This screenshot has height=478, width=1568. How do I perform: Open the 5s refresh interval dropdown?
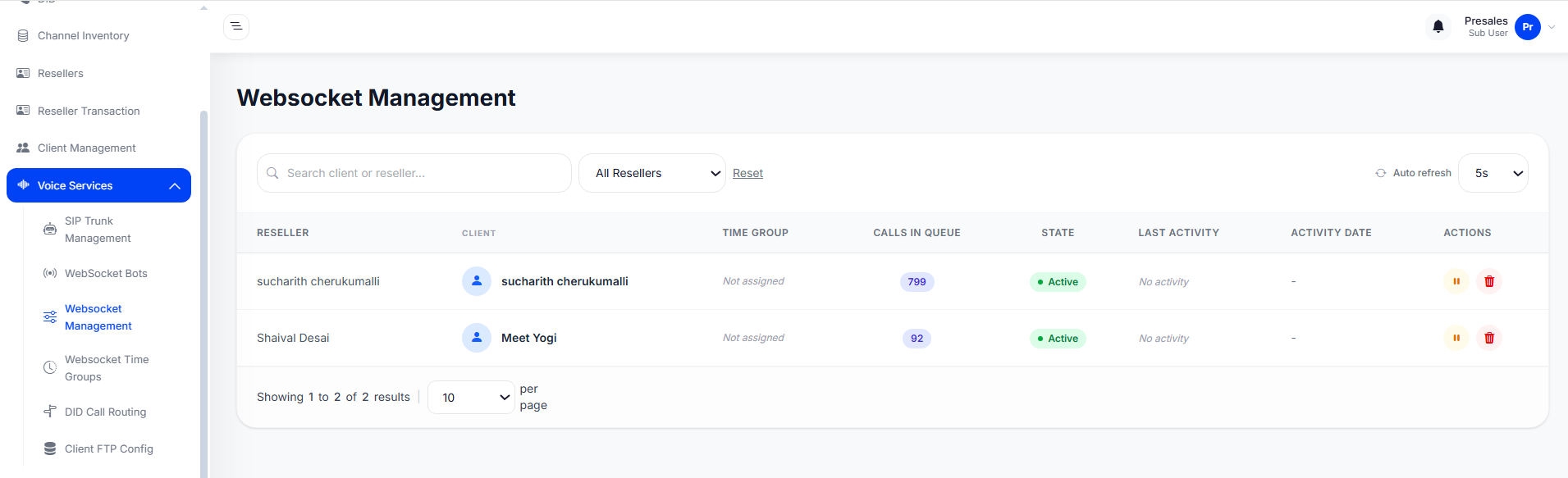pyautogui.click(x=1493, y=173)
